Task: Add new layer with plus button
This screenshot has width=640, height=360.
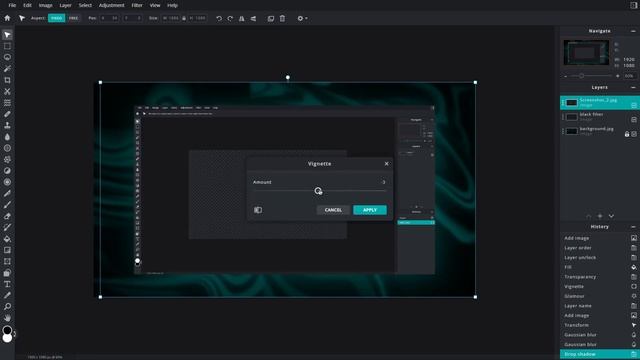Action: pyautogui.click(x=600, y=216)
